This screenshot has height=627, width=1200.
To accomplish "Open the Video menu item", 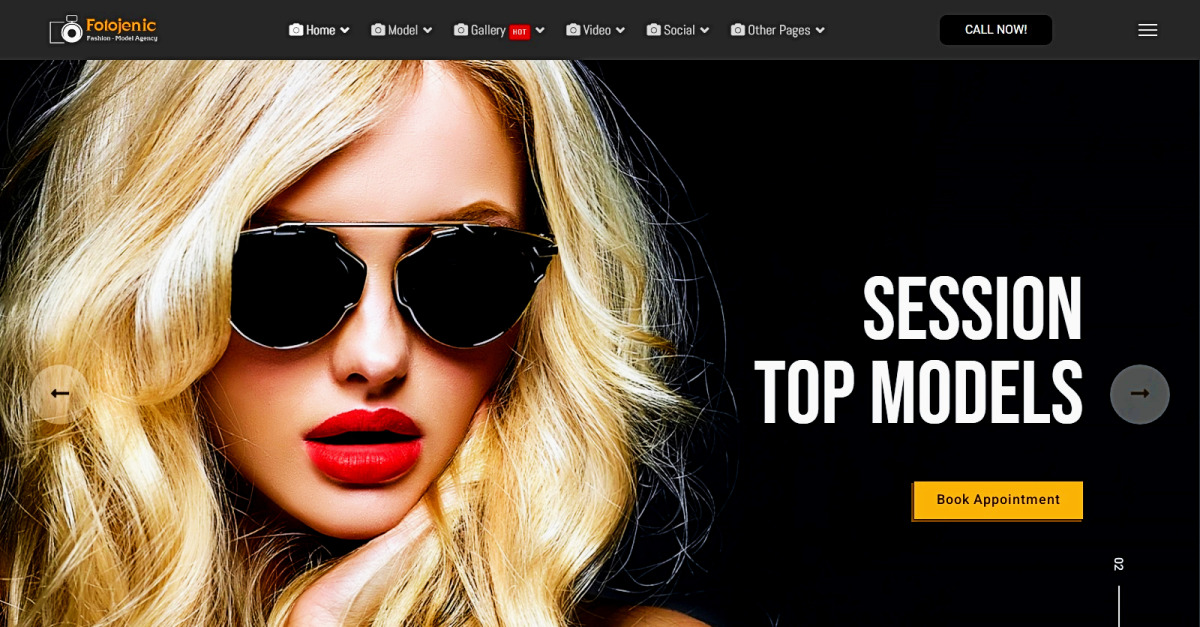I will pyautogui.click(x=596, y=30).
